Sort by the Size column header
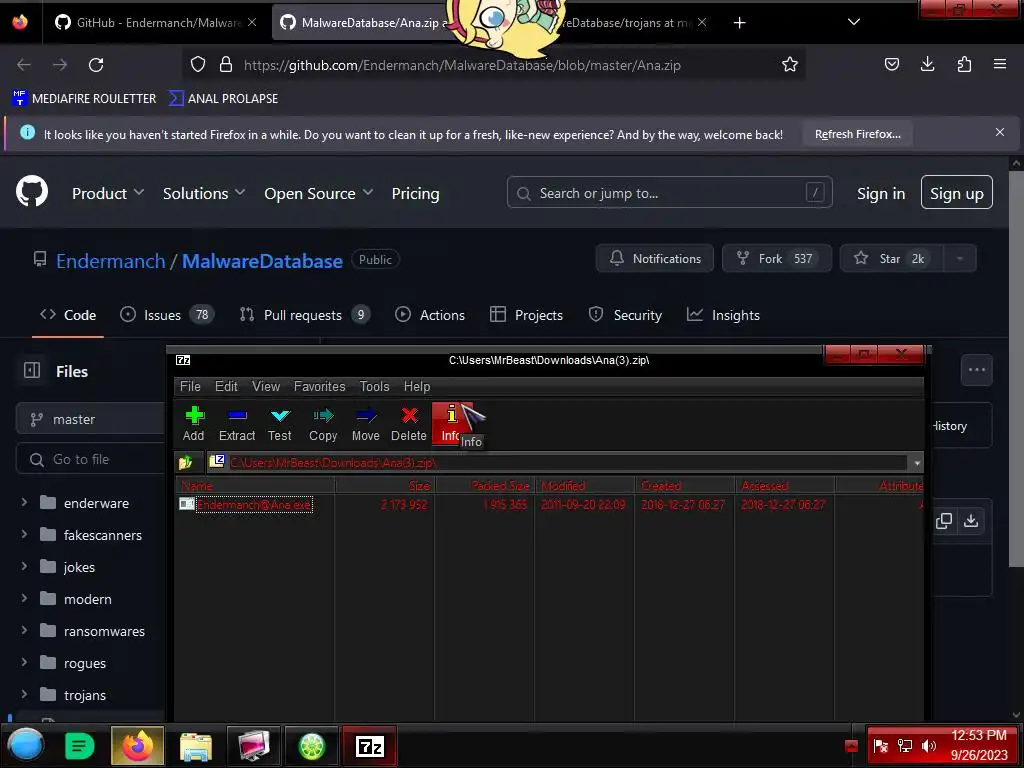Screen dimensions: 1024x768 [385, 485]
